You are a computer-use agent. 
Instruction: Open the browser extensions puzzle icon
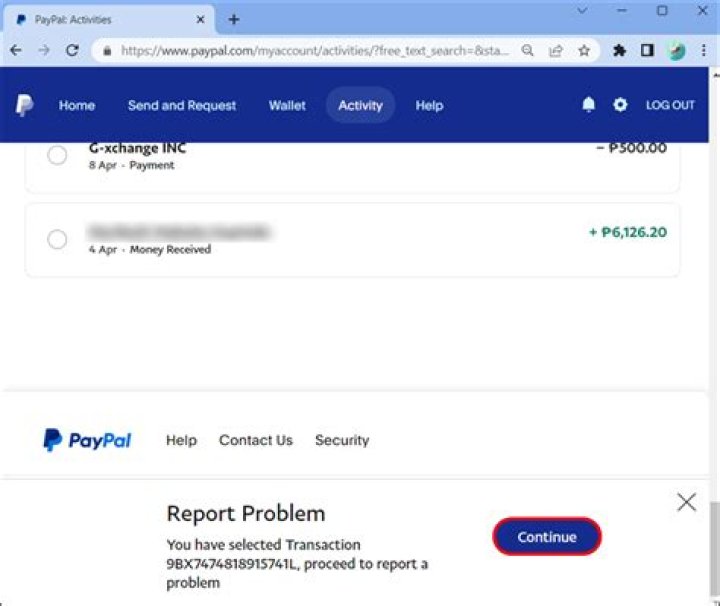click(x=619, y=50)
